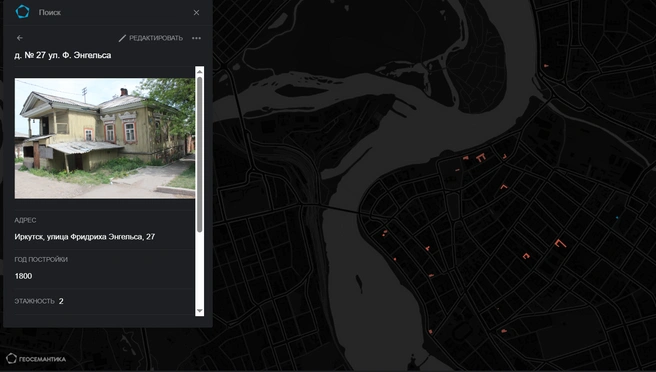The height and width of the screenshot is (372, 656).
Task: Click the РЕДАКТИРОВАТЬ edit button
Action: 151,38
